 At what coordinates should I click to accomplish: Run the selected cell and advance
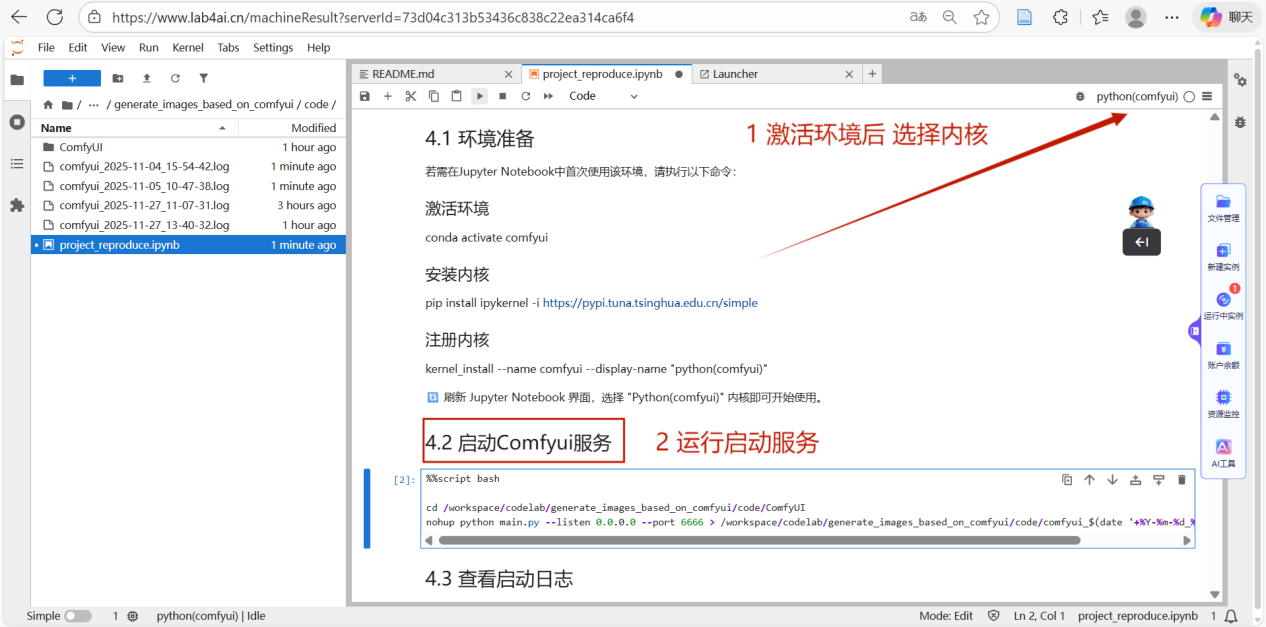480,96
